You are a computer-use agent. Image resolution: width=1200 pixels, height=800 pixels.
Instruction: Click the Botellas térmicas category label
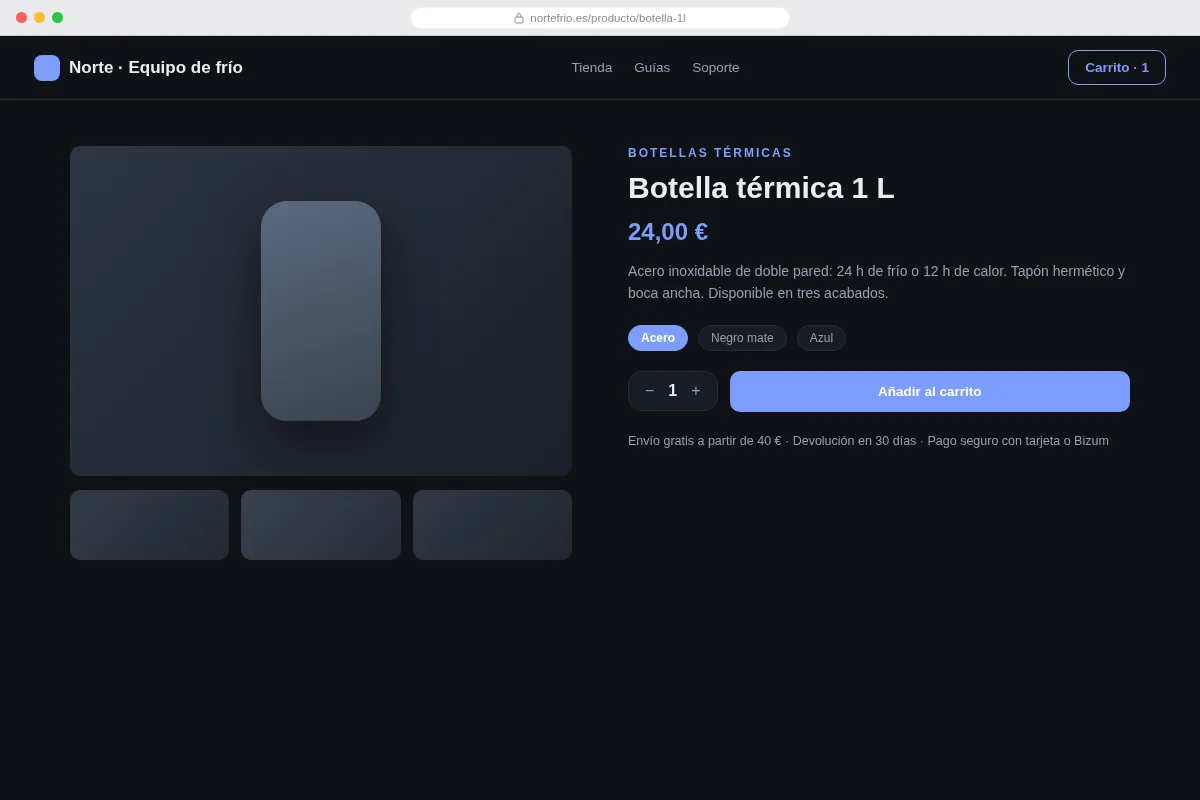pyautogui.click(x=710, y=153)
